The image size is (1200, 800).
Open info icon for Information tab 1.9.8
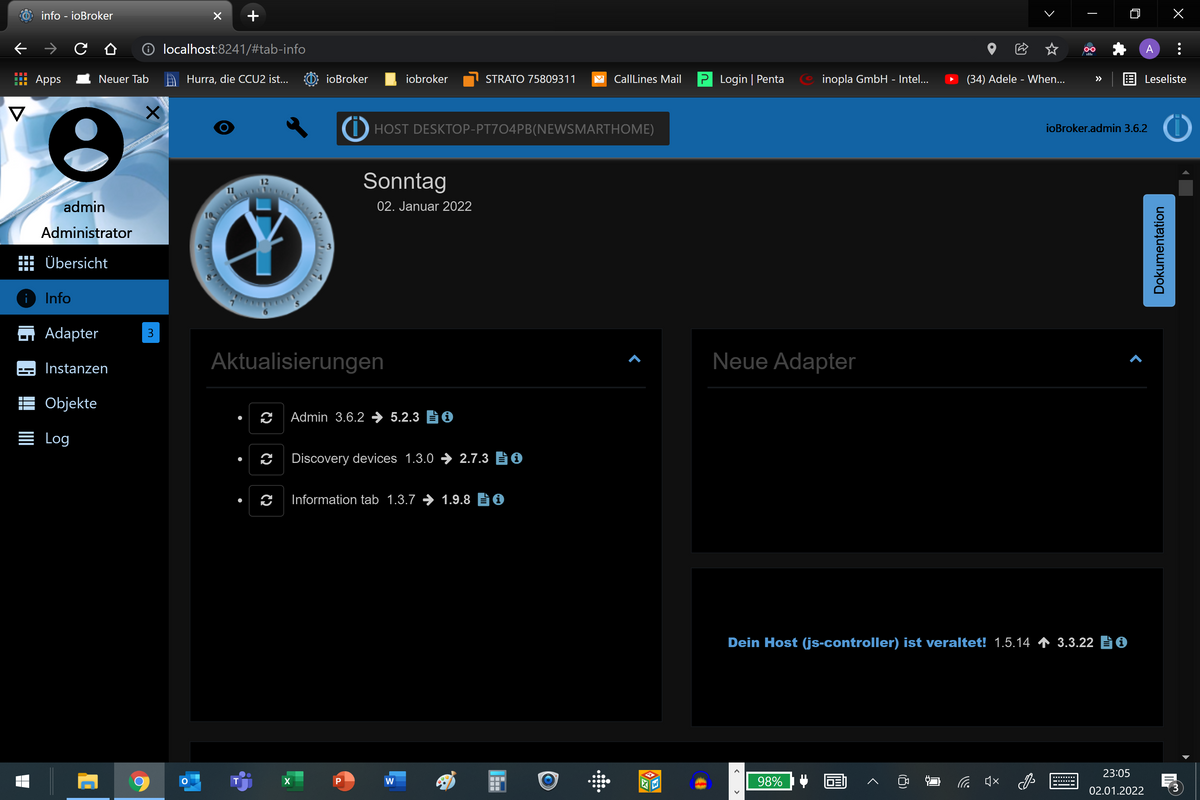tap(498, 499)
